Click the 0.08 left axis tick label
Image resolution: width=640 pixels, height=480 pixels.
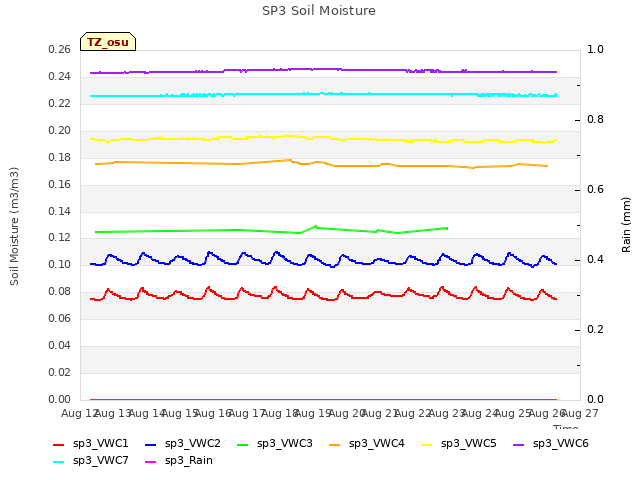point(59,291)
